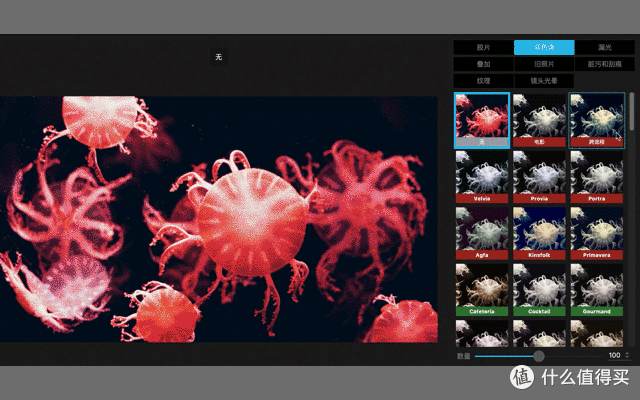Apply the Primavera preset
The image size is (640, 400).
tap(596, 233)
